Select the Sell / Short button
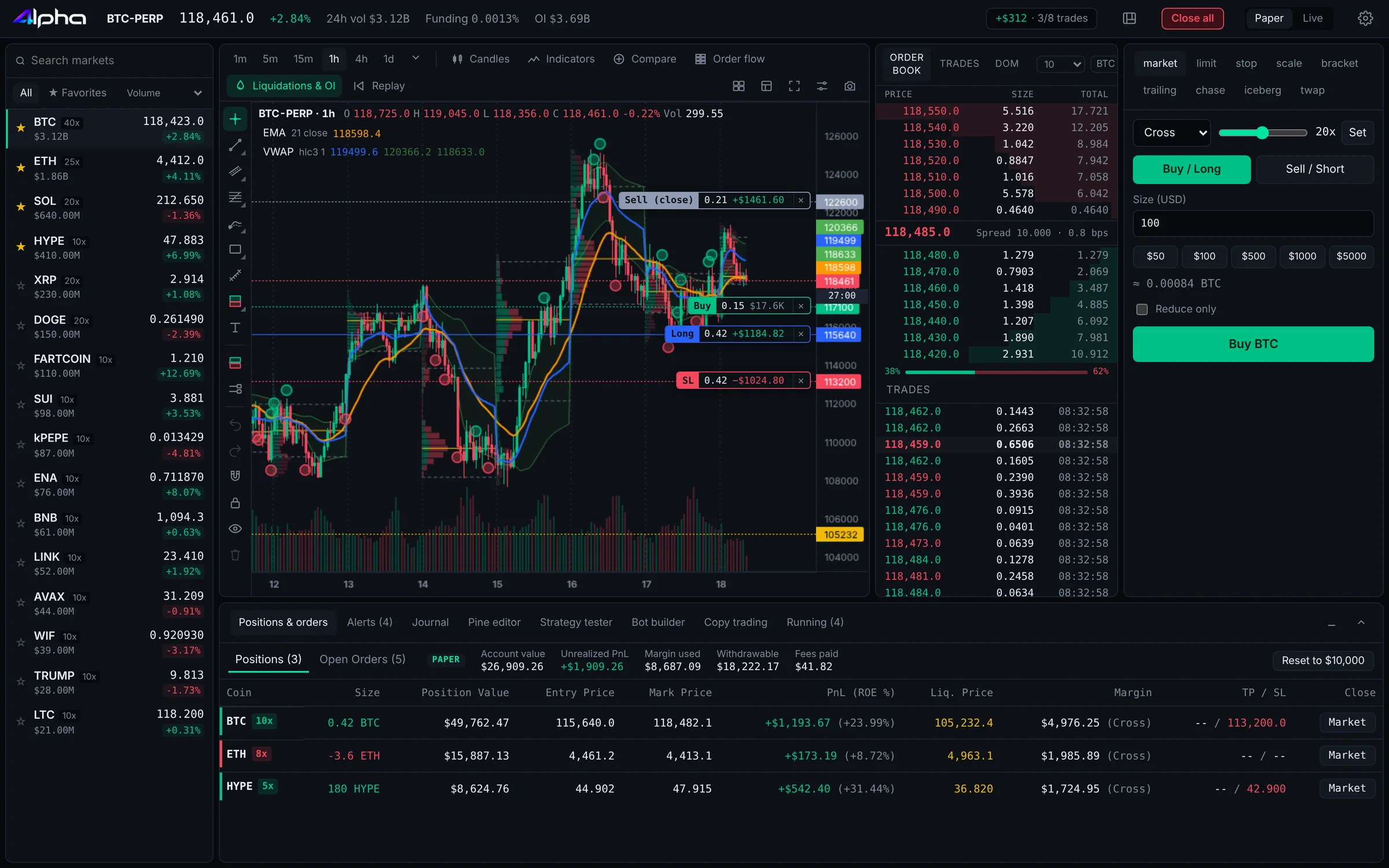Viewport: 1389px width, 868px height. (1314, 170)
